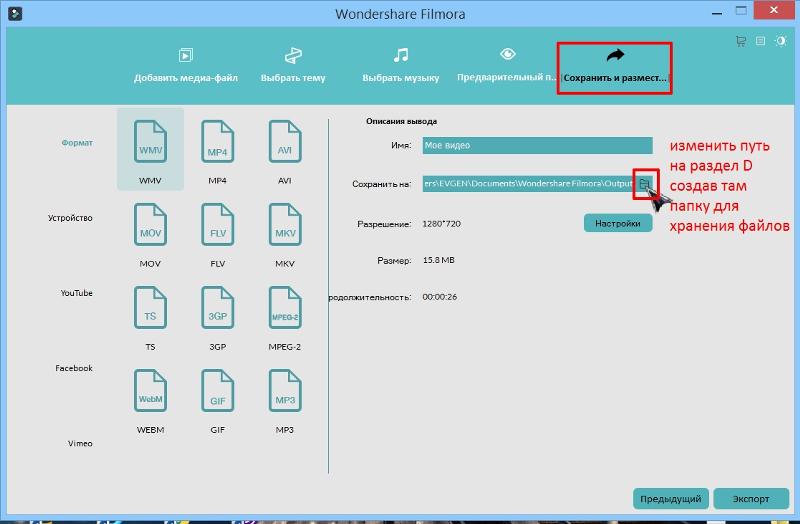Open the shopping cart icon
This screenshot has height=524, width=800.
tap(741, 41)
